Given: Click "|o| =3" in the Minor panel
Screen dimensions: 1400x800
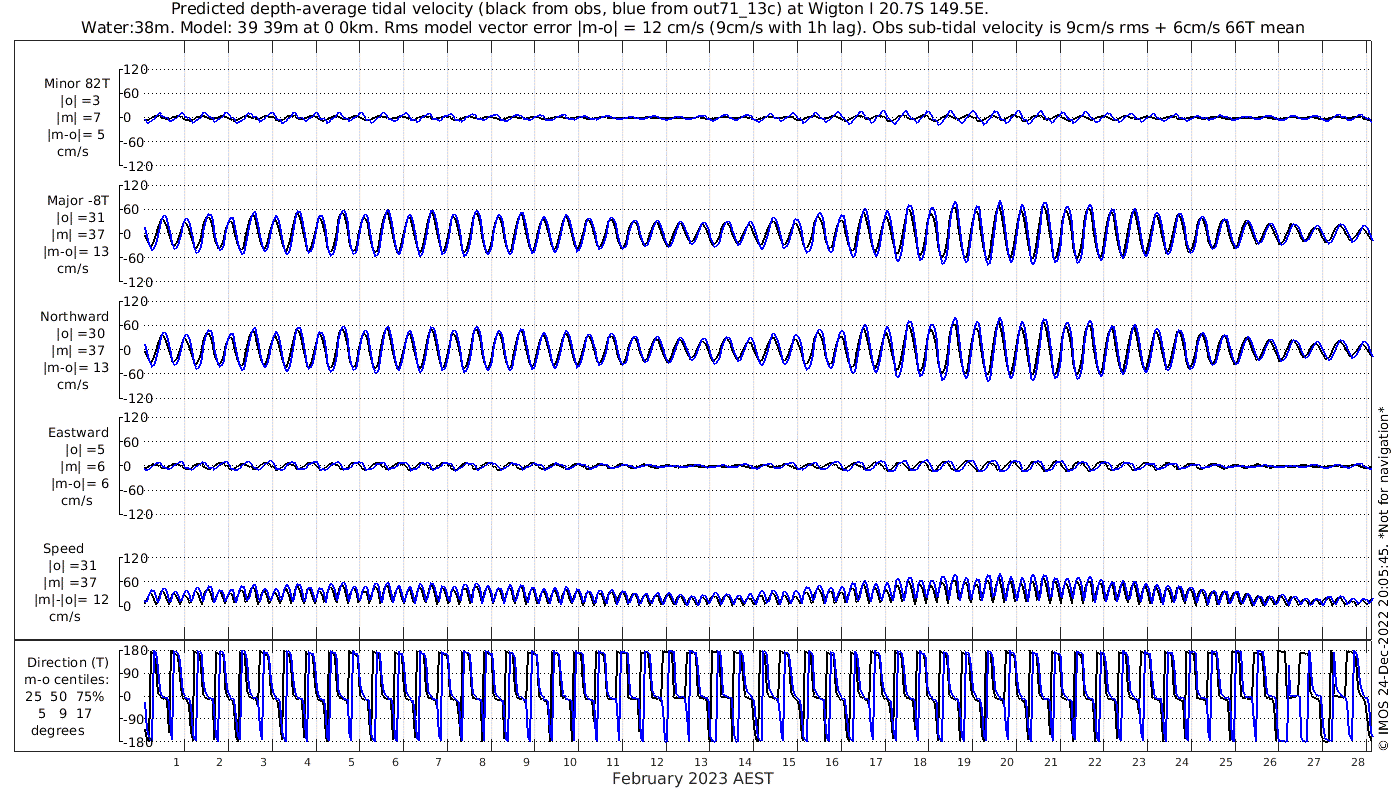Looking at the screenshot, I should (x=79, y=101).
